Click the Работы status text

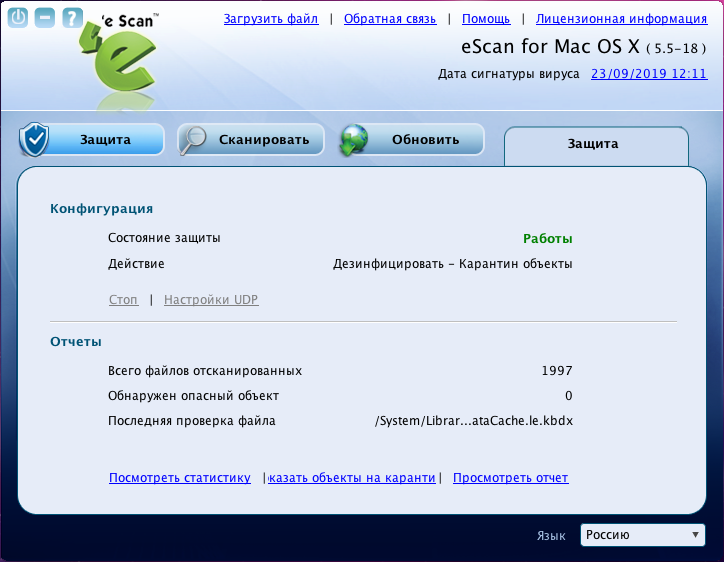548,239
